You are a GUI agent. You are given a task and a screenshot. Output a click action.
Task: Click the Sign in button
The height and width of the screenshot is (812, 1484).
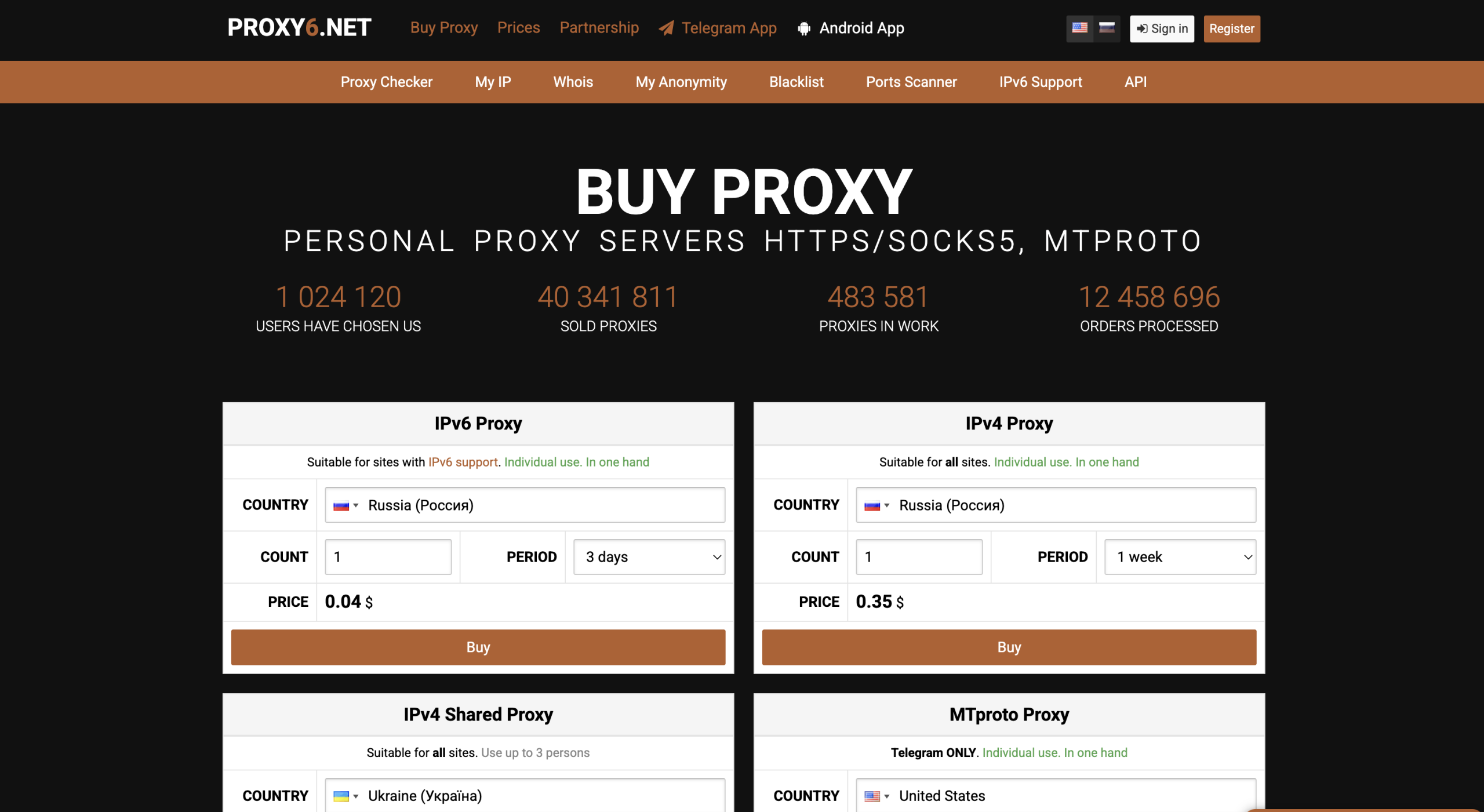(x=1162, y=28)
